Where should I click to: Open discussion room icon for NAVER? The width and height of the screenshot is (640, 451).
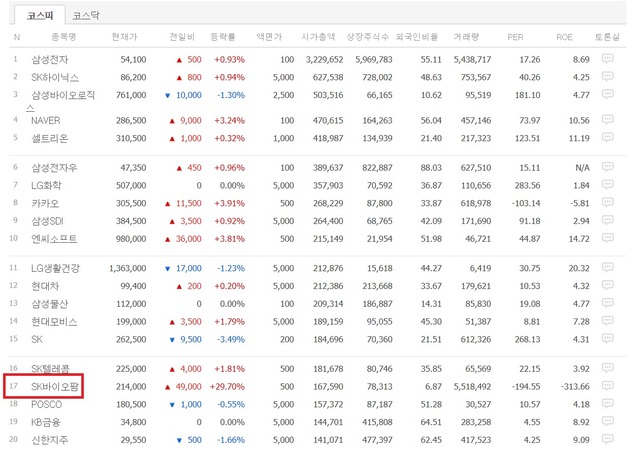click(607, 120)
